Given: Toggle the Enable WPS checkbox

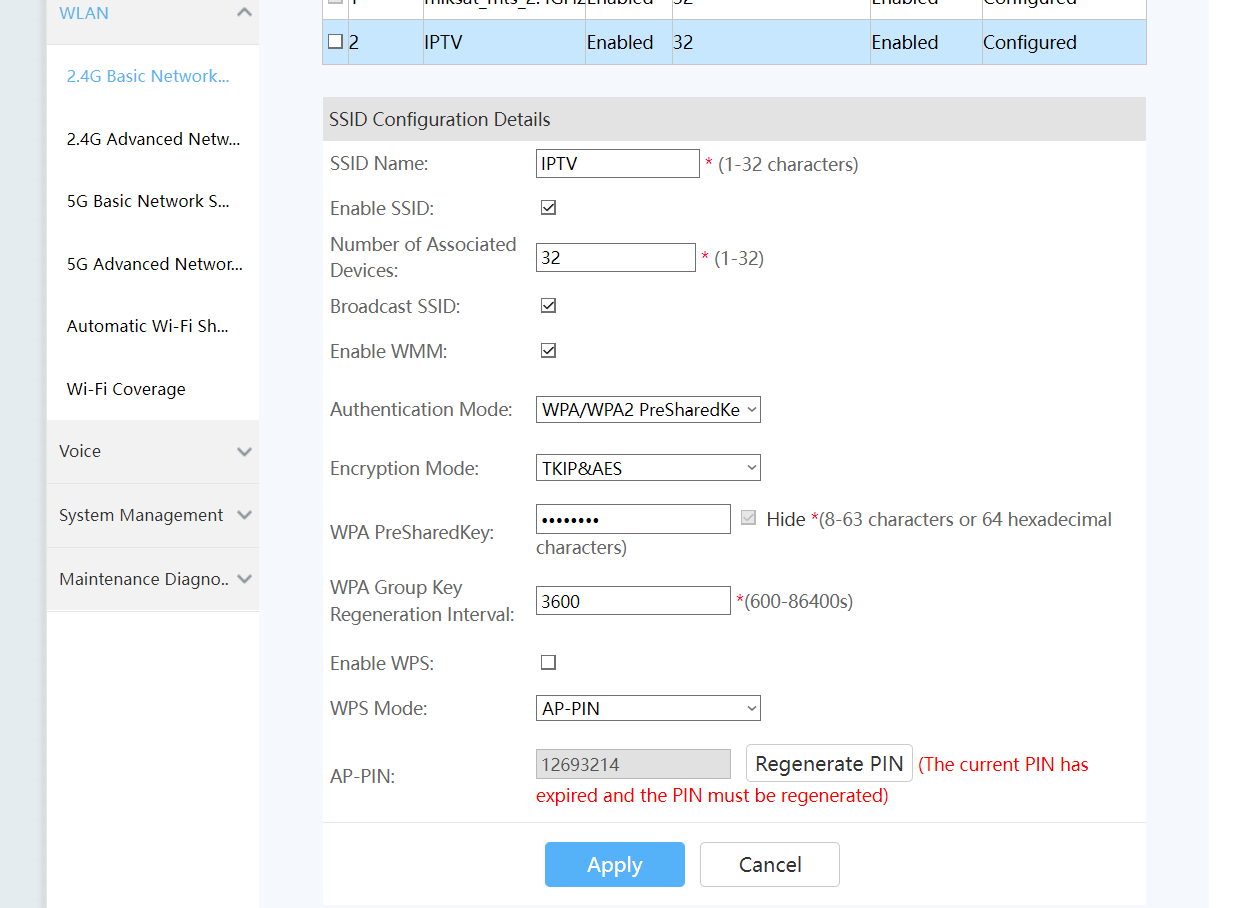Looking at the screenshot, I should (x=548, y=662).
